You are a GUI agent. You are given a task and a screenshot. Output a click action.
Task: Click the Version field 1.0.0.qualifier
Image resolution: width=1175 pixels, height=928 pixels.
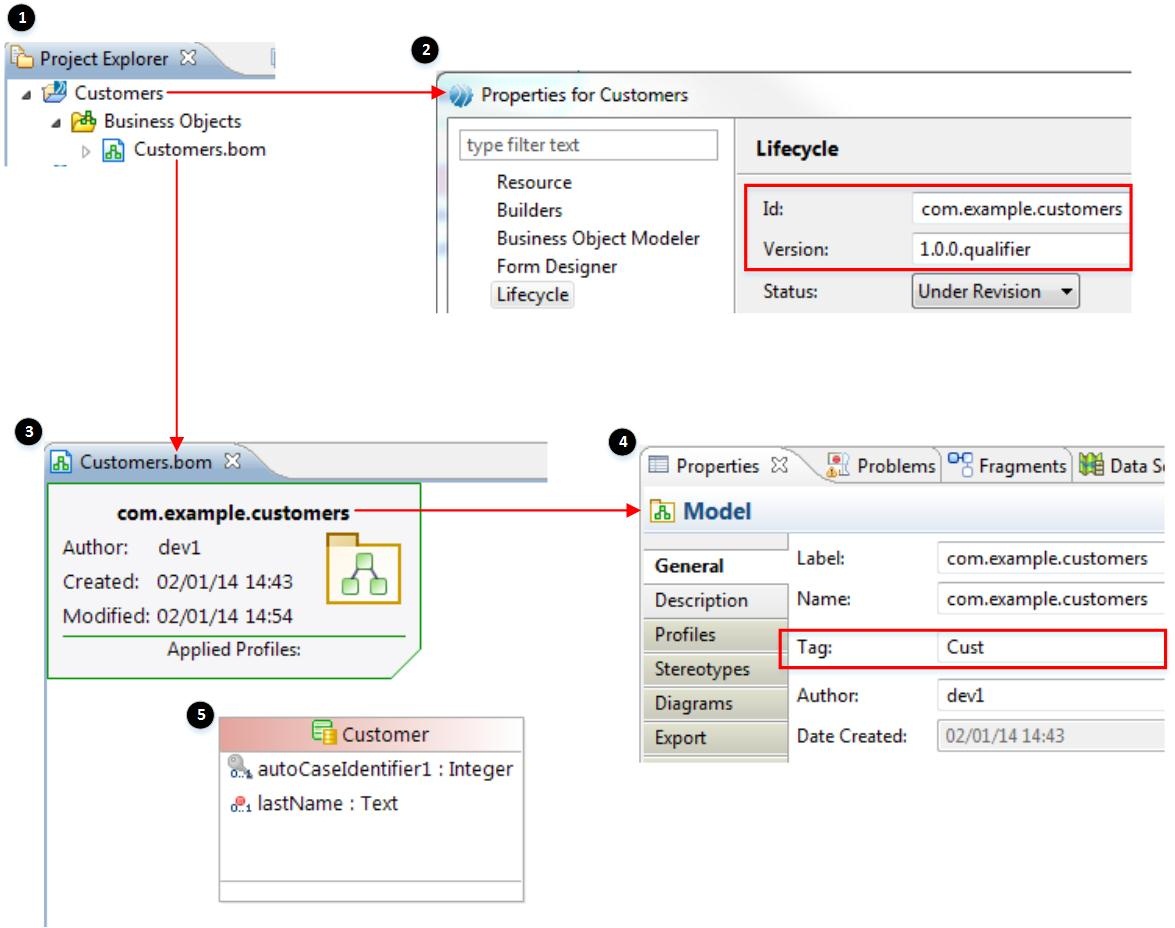coord(1021,249)
